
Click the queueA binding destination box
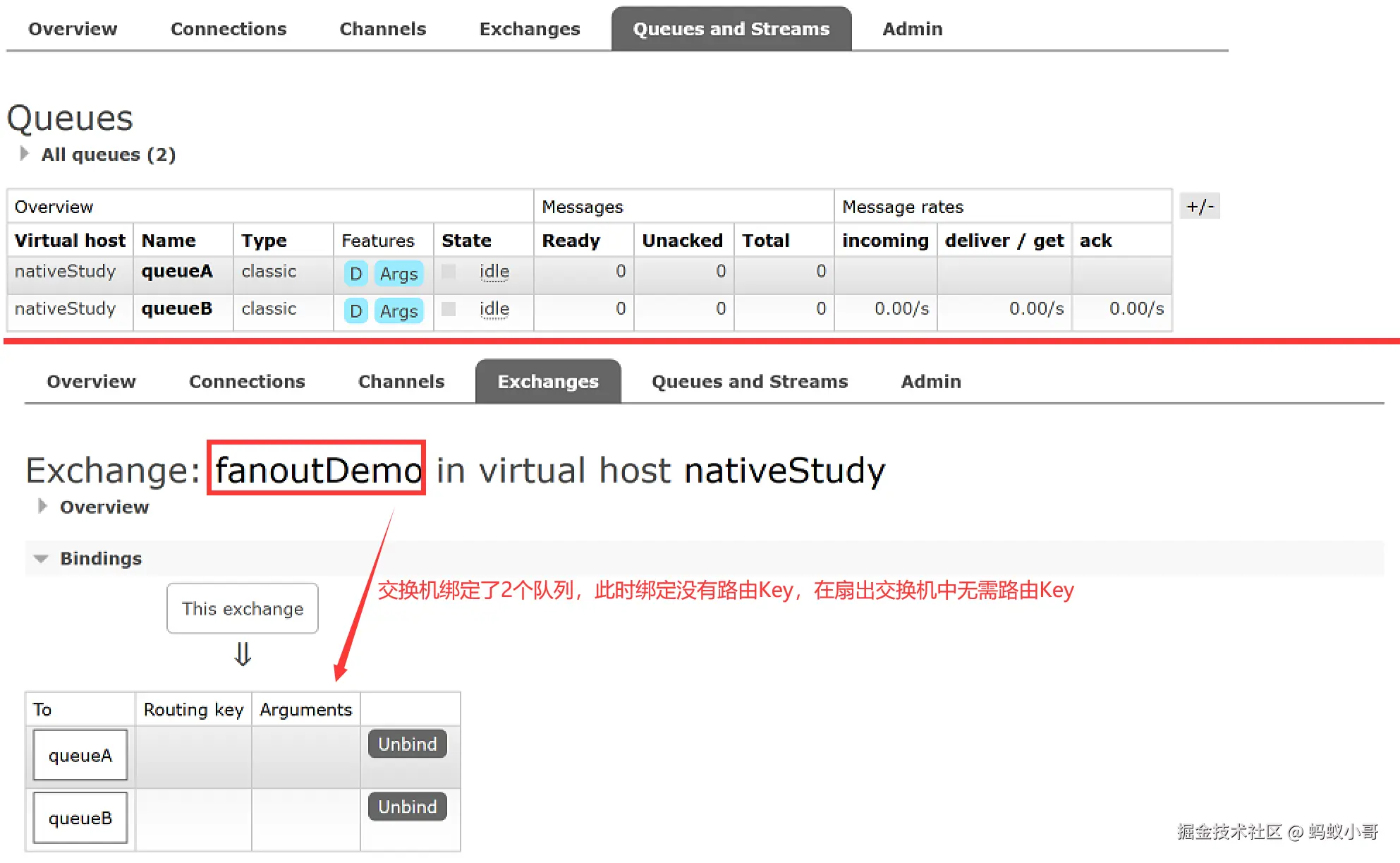click(80, 756)
